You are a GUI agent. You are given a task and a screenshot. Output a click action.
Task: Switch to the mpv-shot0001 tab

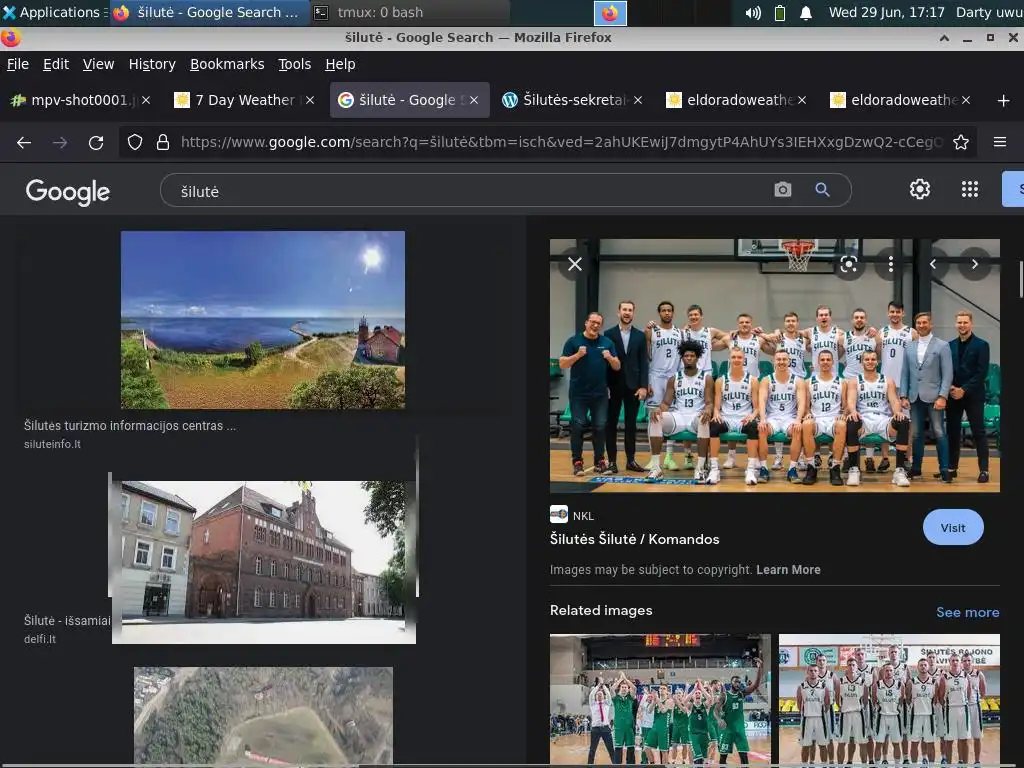pos(81,100)
